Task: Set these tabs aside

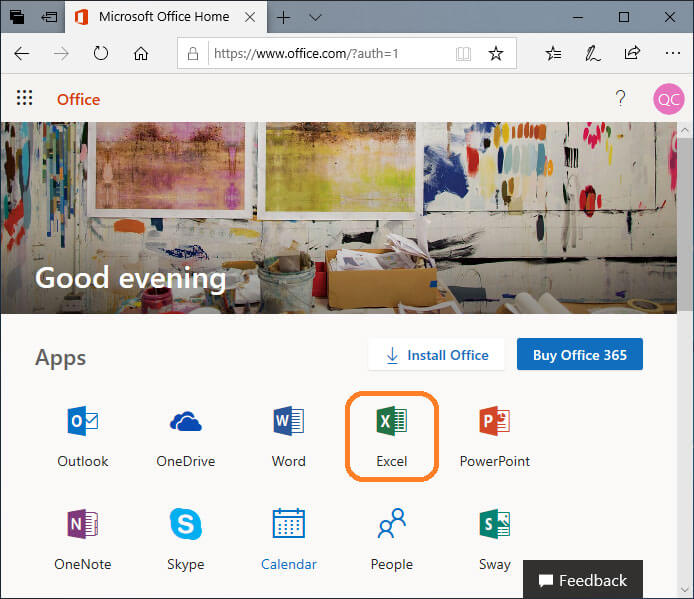Action: [x=49, y=17]
